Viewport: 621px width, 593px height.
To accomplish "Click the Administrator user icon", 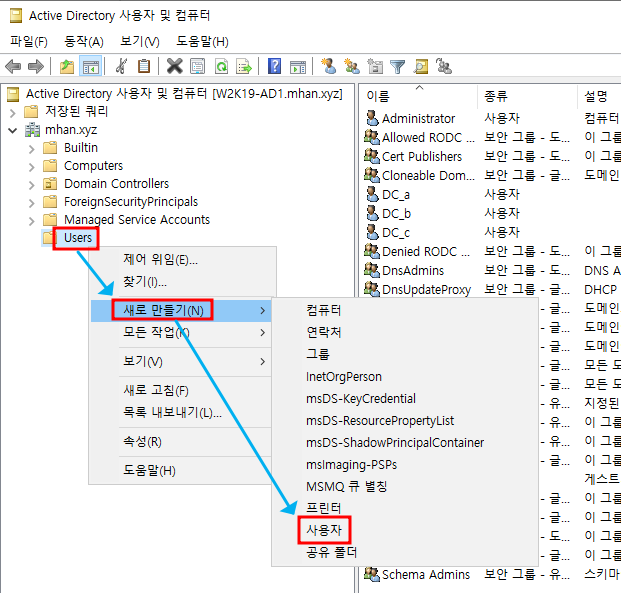I will point(371,118).
